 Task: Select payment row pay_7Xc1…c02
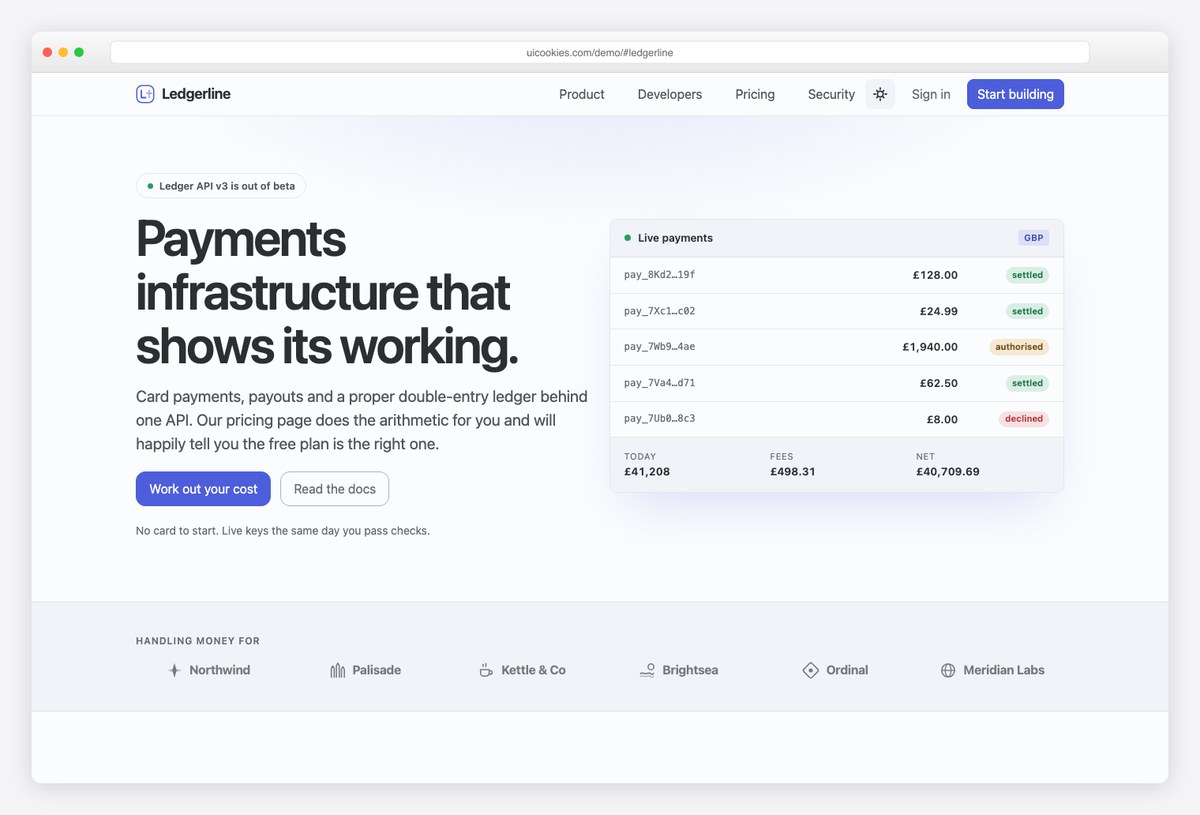(x=837, y=311)
